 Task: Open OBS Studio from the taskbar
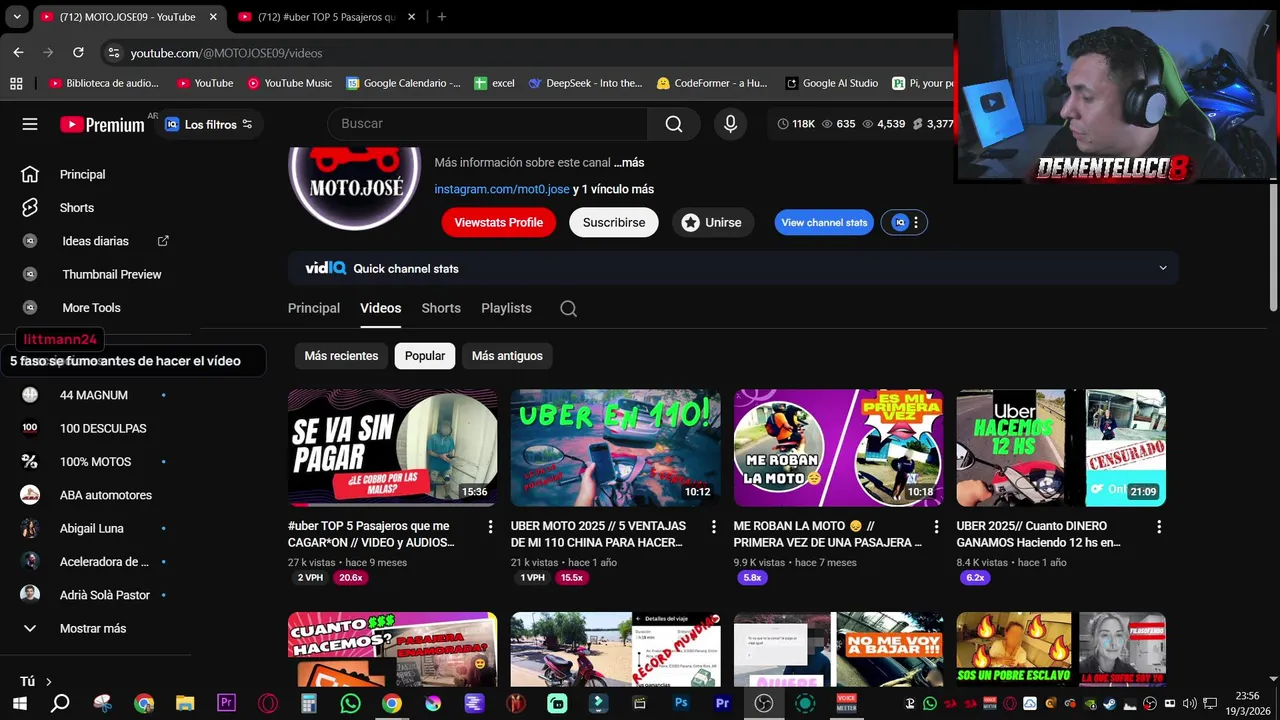[764, 703]
